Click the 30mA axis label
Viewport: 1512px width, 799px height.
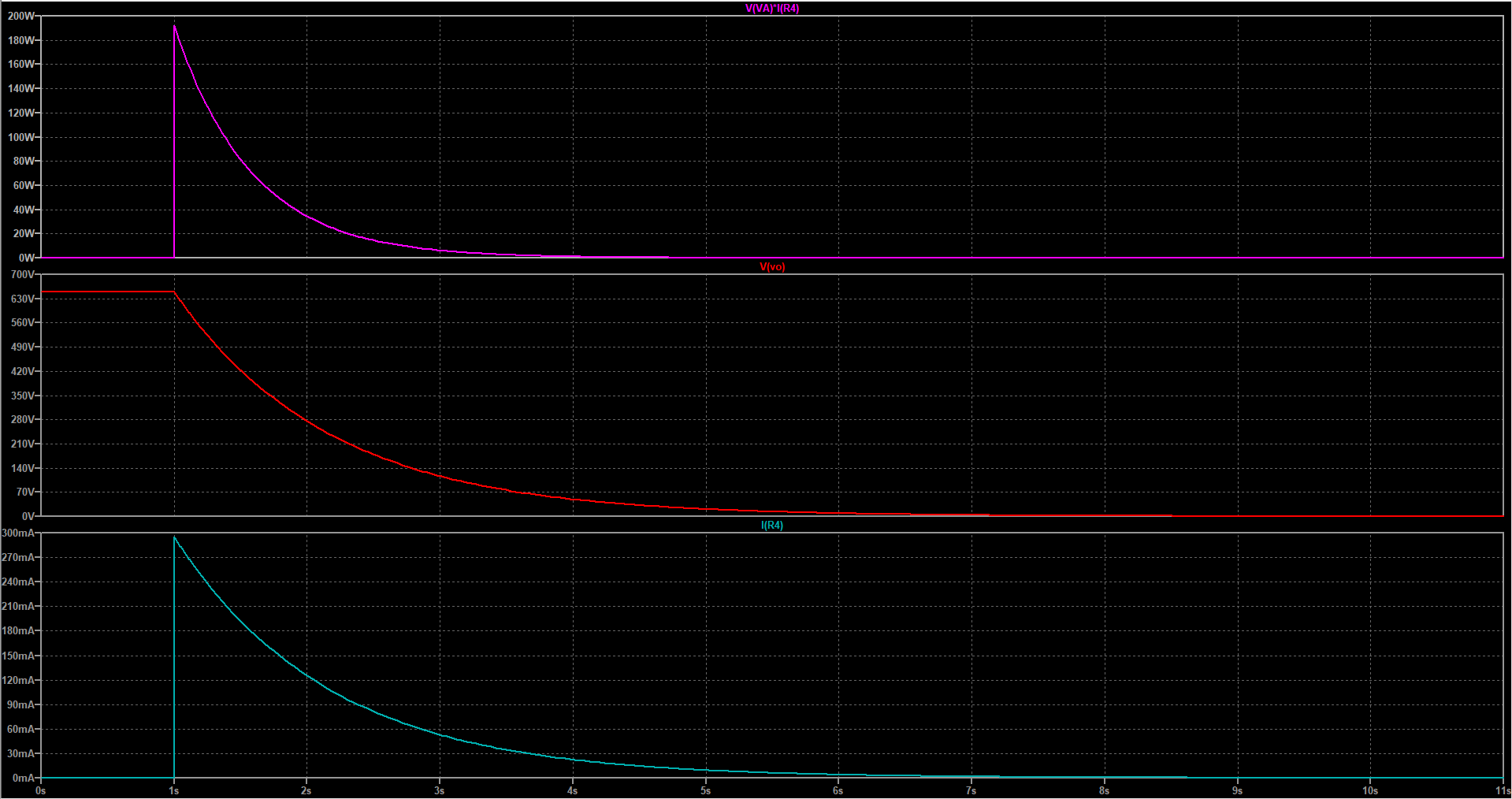pos(21,753)
